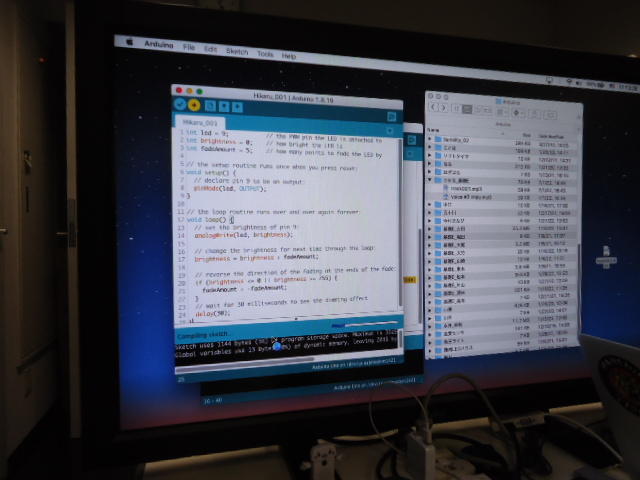Open tab dropdown in the rear Arduino window
This screenshot has height=480, width=640.
click(x=410, y=154)
